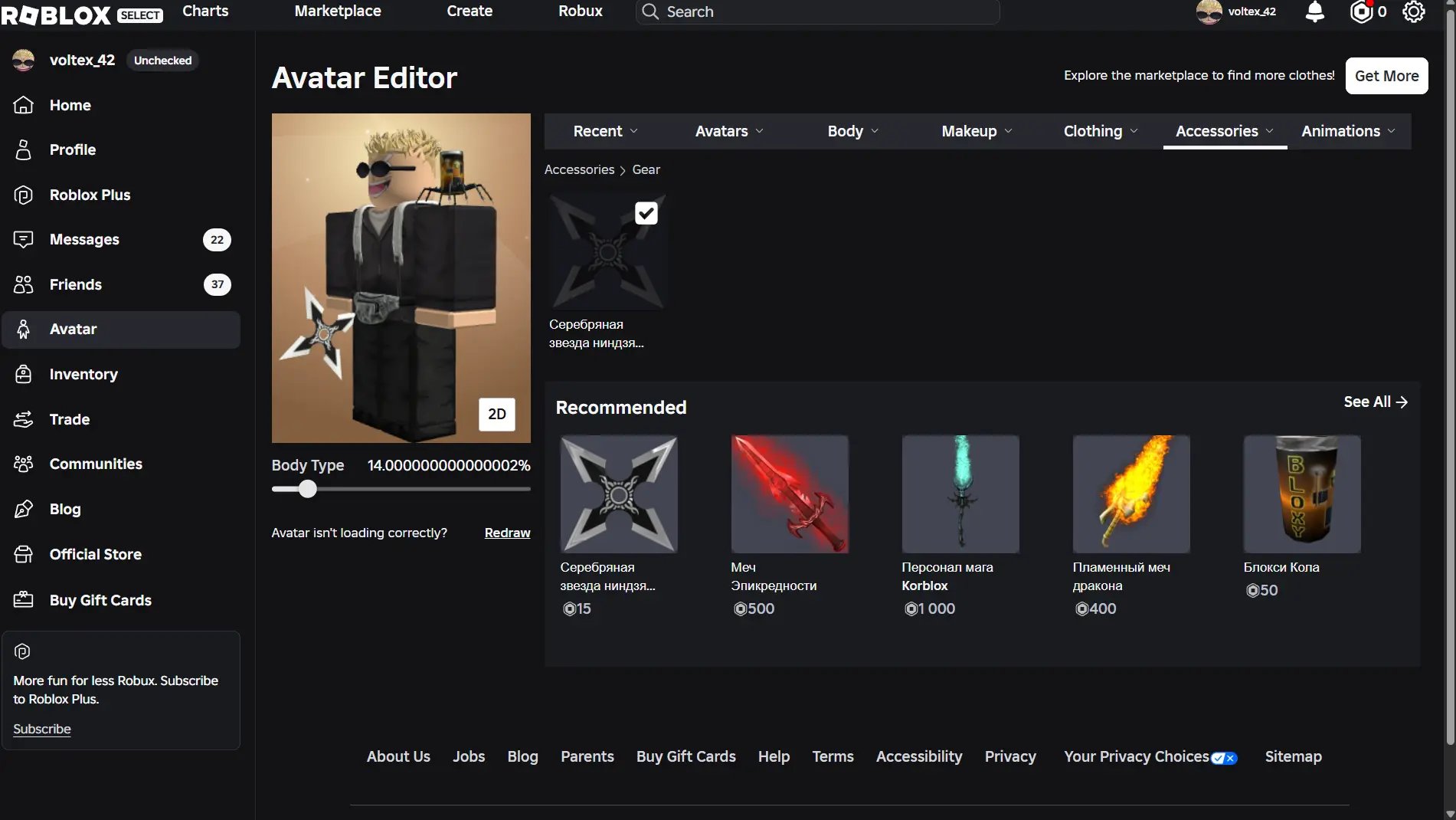
Task: Uncheck the equipped ninja star gear checkbox
Action: [x=646, y=213]
